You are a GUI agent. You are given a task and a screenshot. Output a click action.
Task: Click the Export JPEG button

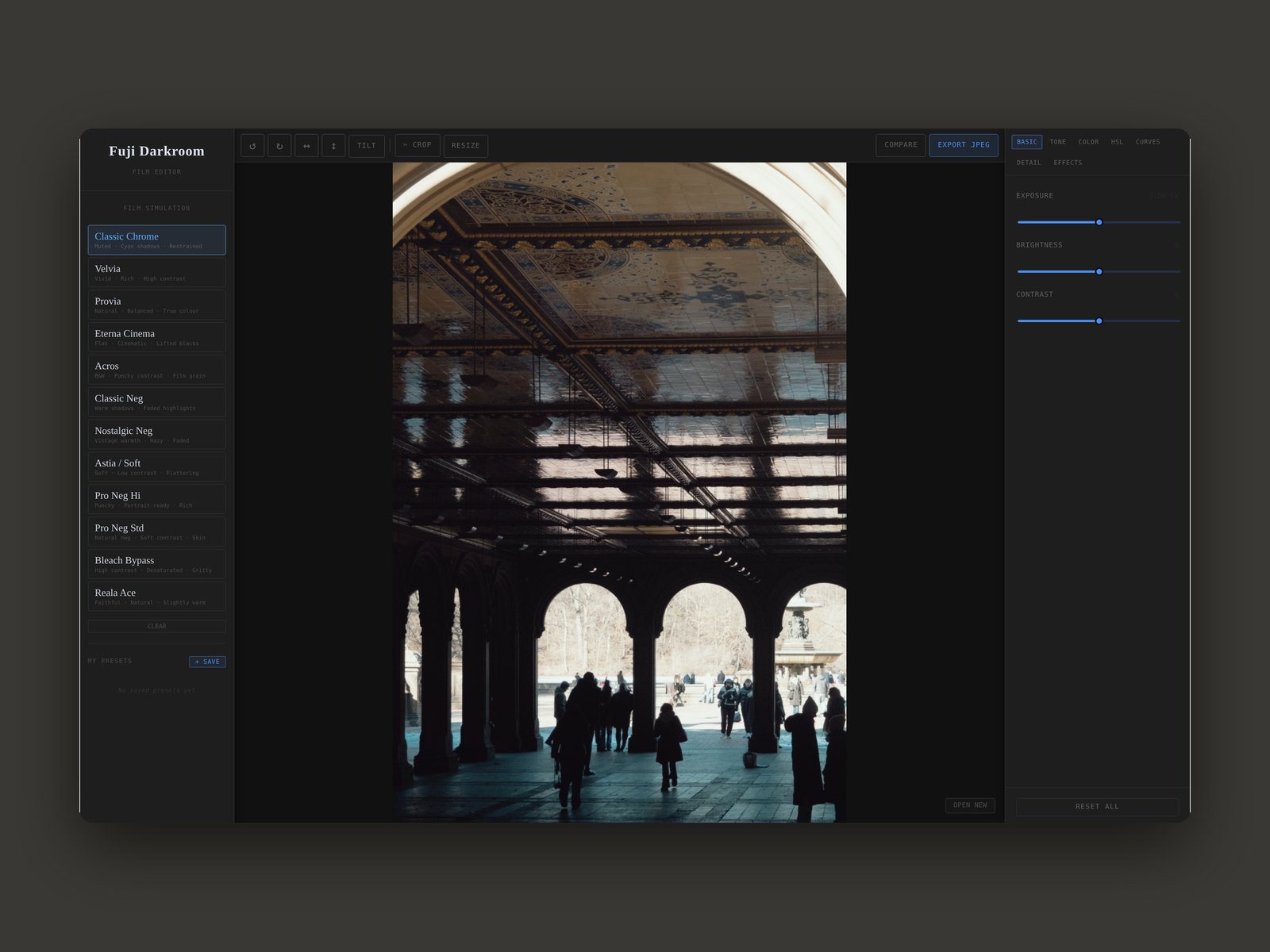964,145
